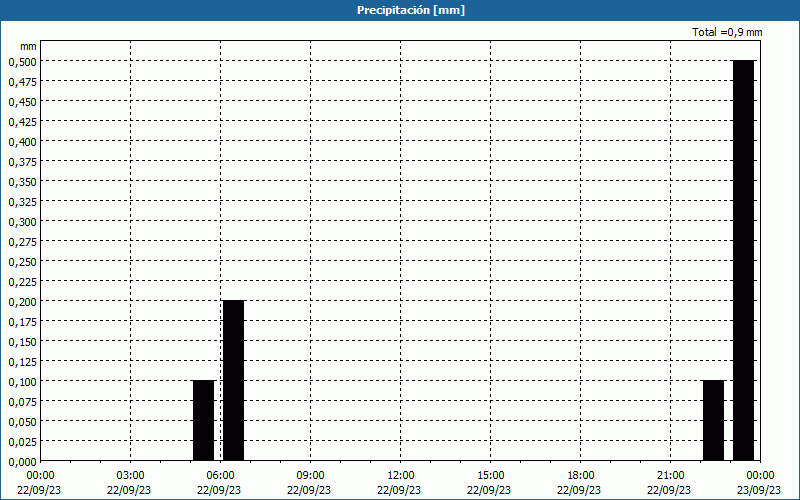This screenshot has height=500, width=800.
Task: Click the 'Total =0,9 mm' label
Action: [x=727, y=32]
